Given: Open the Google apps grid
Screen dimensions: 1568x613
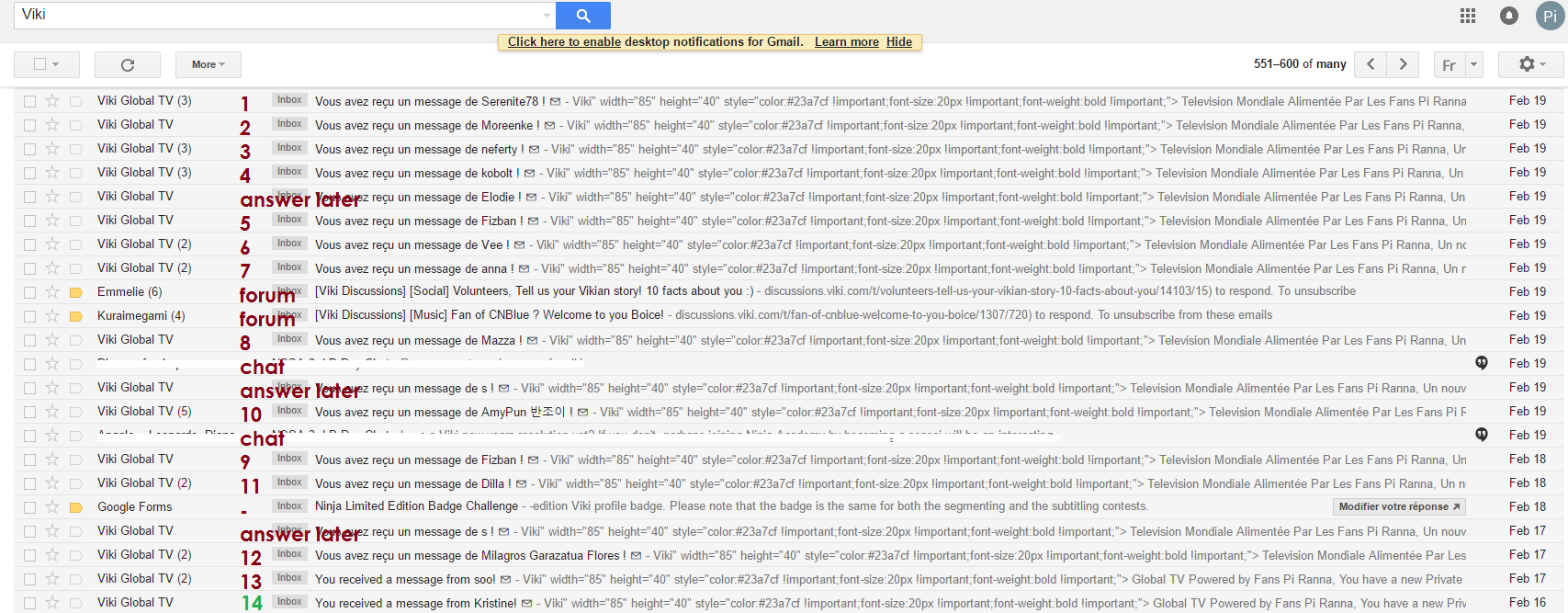Looking at the screenshot, I should click(x=1468, y=16).
